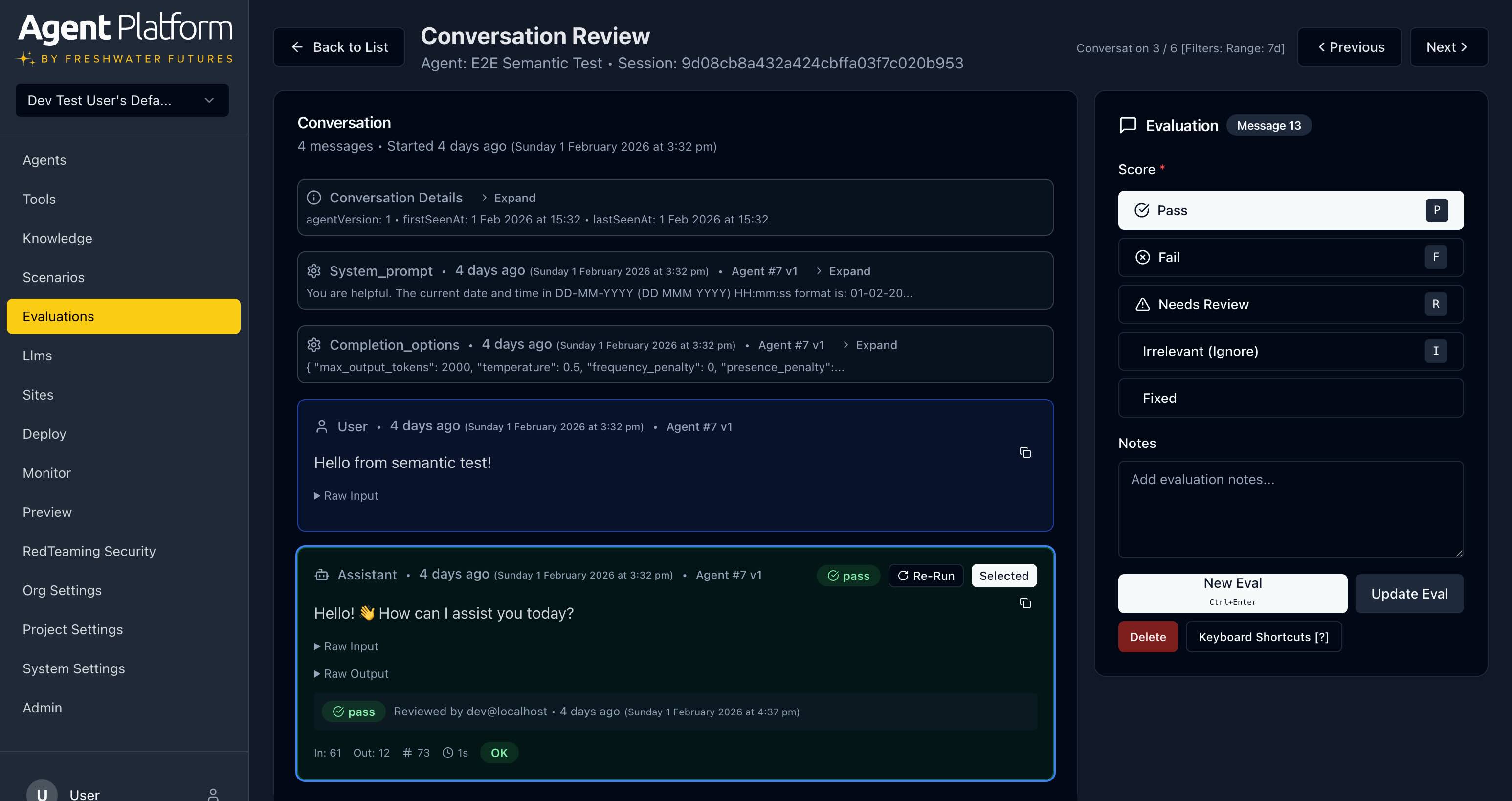This screenshot has width=1512, height=801.
Task: Open the Dev Test User's project dropdown
Action: [122, 100]
